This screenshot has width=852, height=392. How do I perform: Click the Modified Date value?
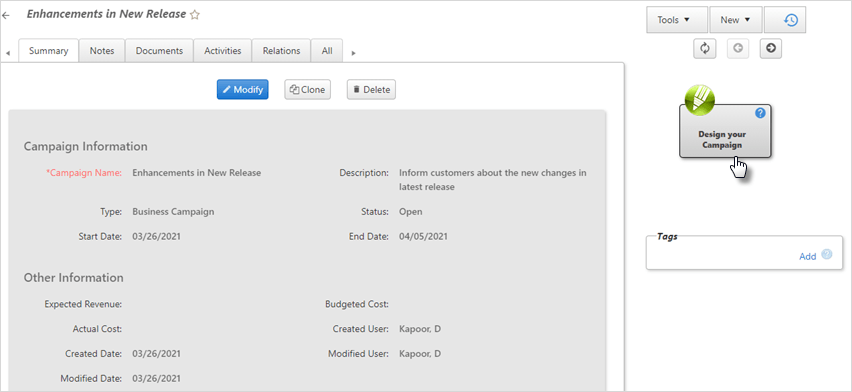click(156, 378)
